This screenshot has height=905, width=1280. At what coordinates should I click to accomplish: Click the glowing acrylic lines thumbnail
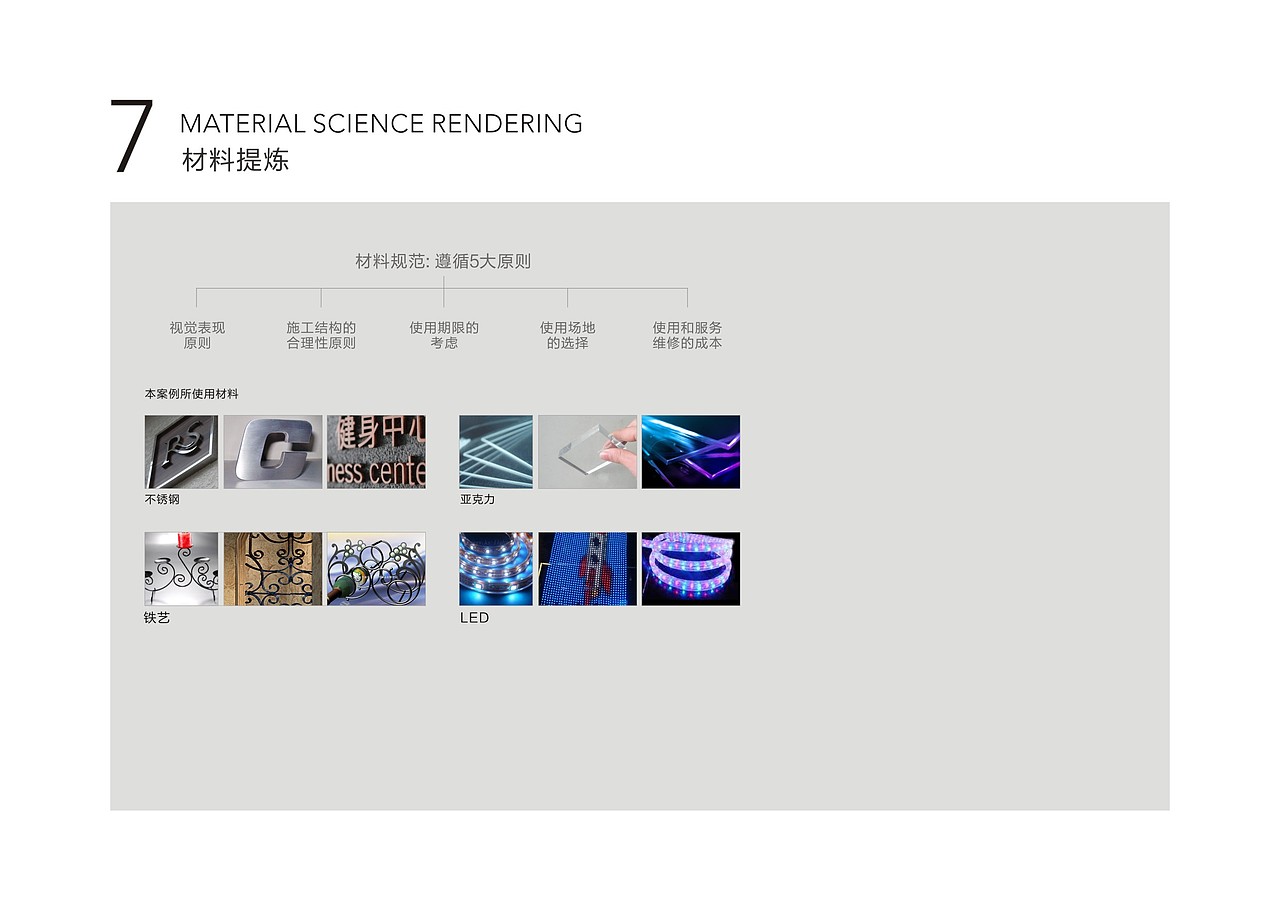[x=496, y=452]
